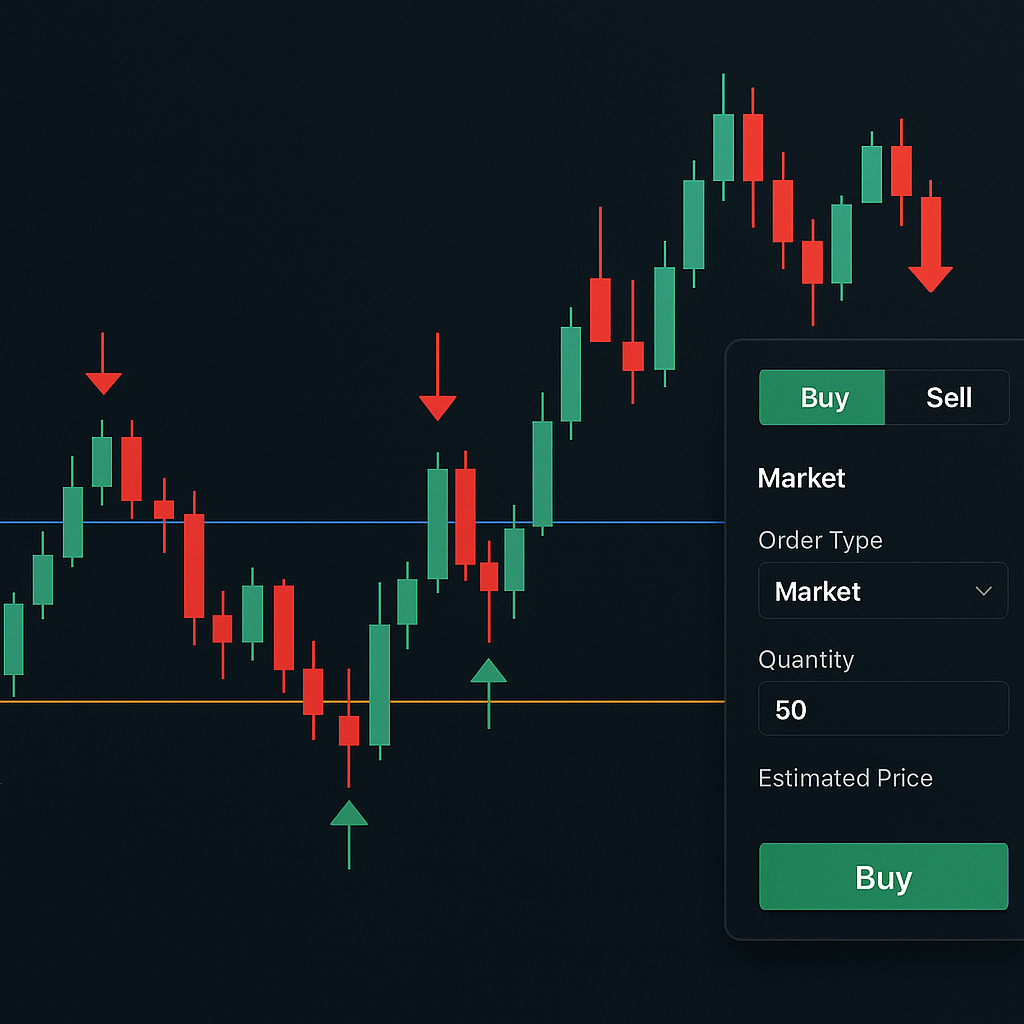Image resolution: width=1024 pixels, height=1024 pixels.
Task: Click the Estimated Price label
Action: (x=845, y=778)
